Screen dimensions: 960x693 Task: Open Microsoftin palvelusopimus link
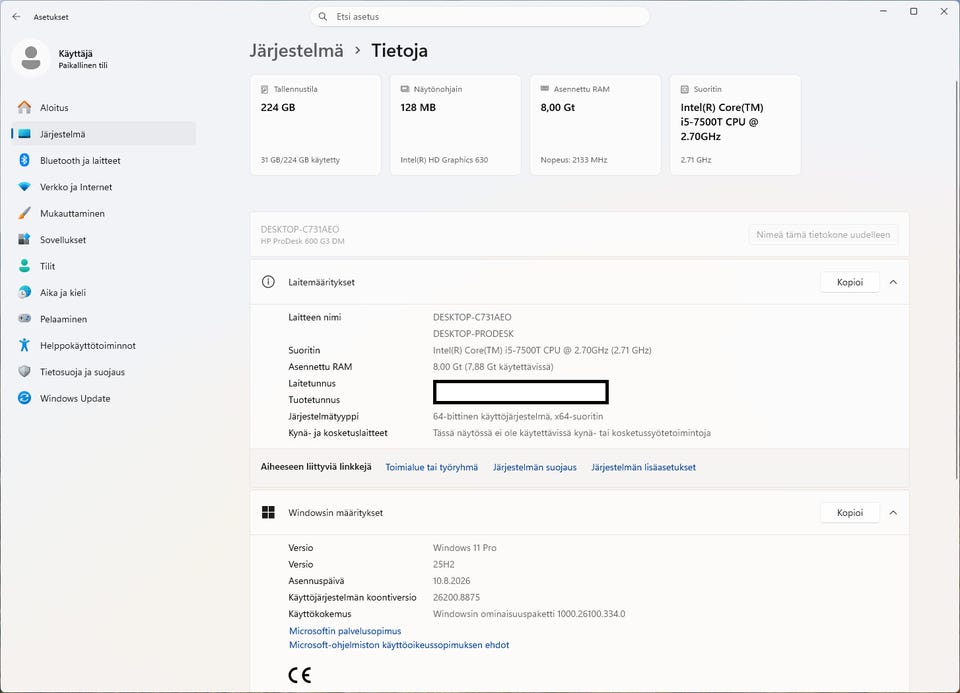[x=345, y=631]
